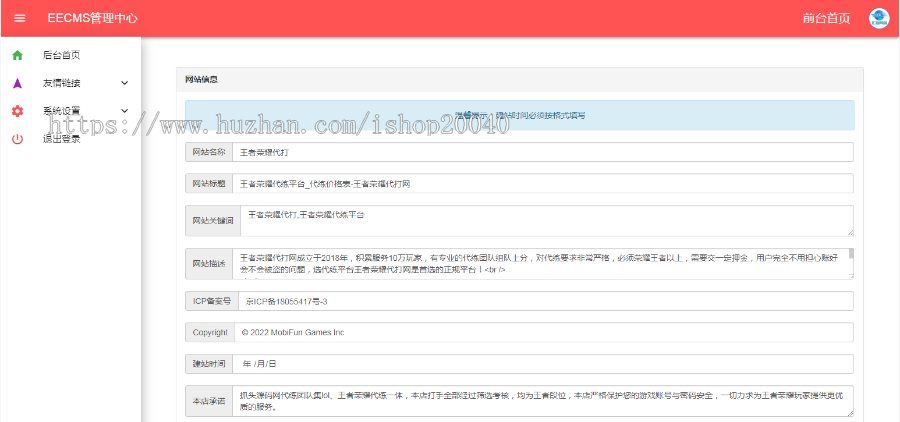900x422 pixels.
Task: Open the 建站时间 date field
Action: pos(542,364)
